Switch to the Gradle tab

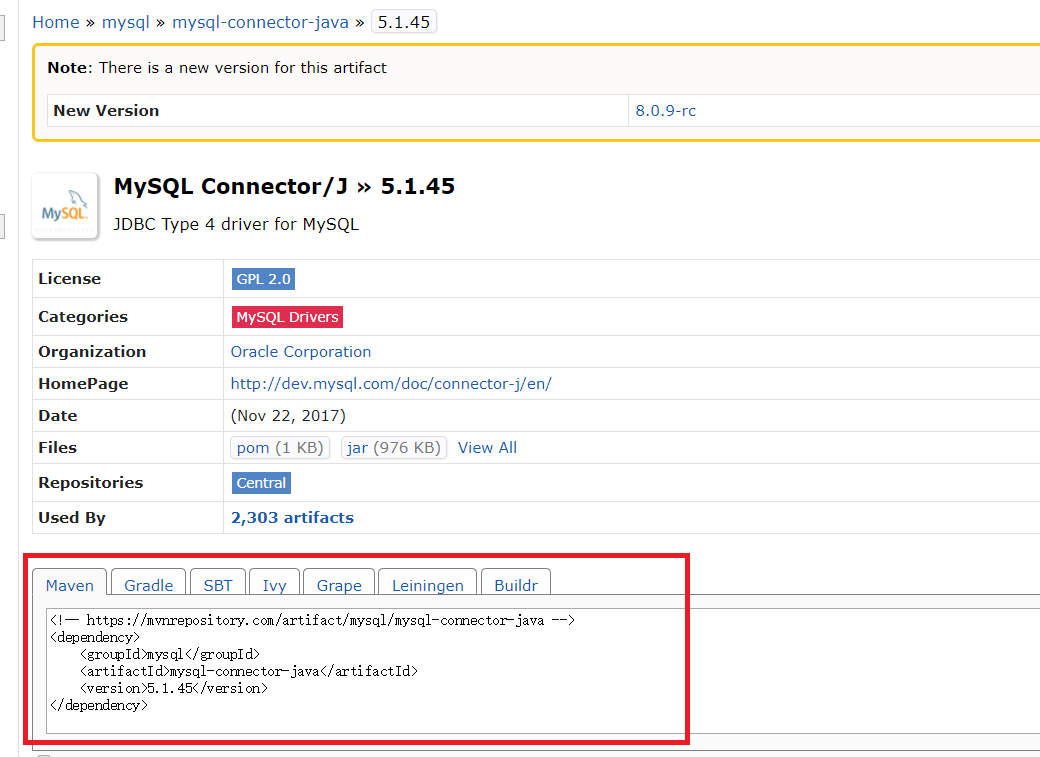[149, 583]
